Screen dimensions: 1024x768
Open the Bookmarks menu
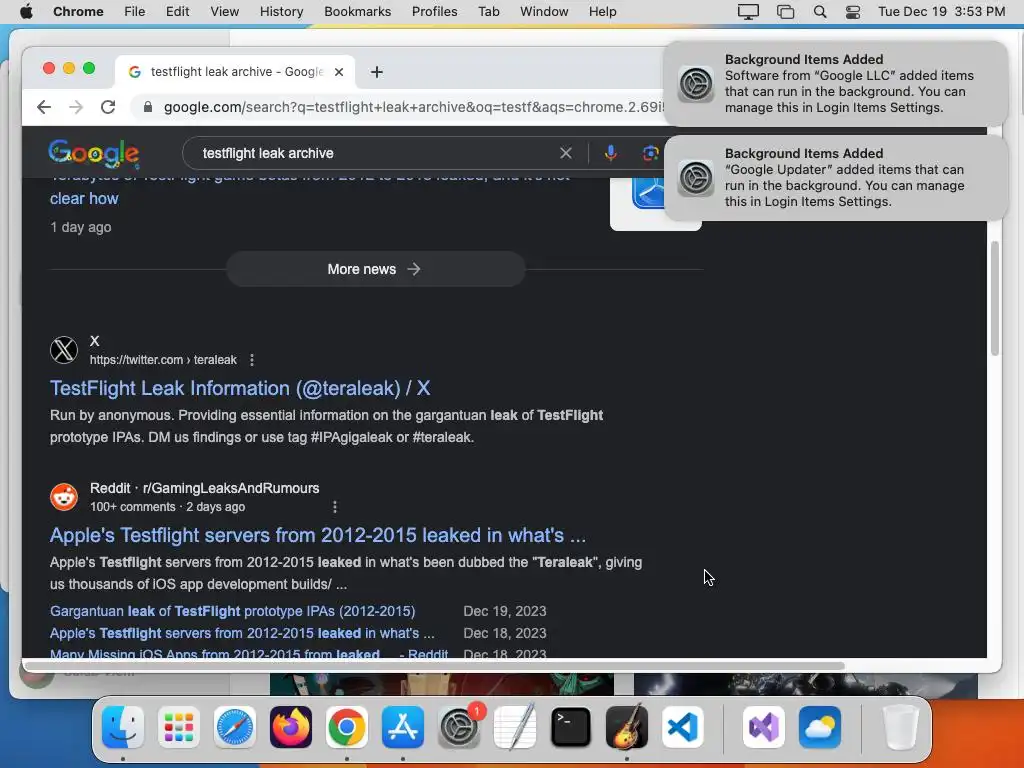point(357,12)
